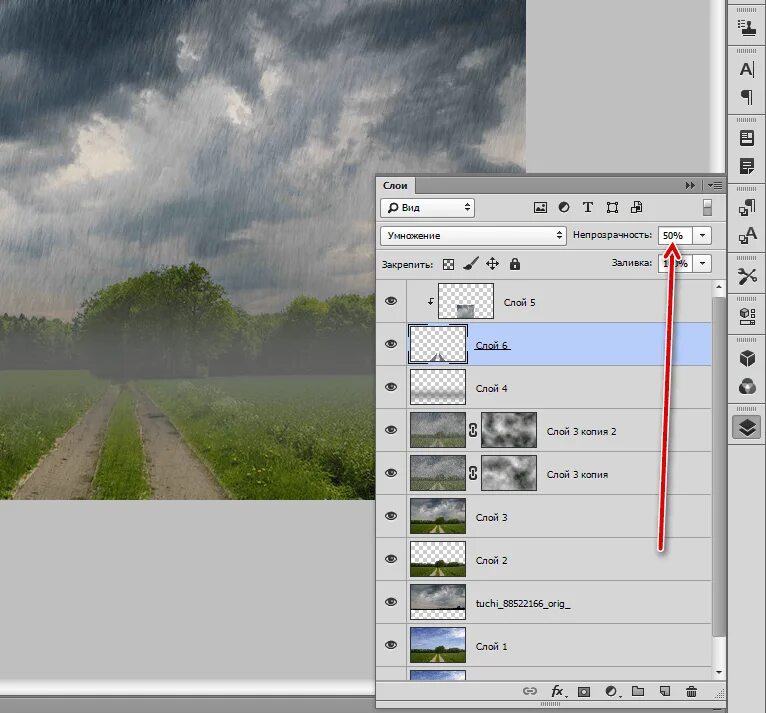The image size is (766, 713).
Task: Create a new layer
Action: (664, 691)
